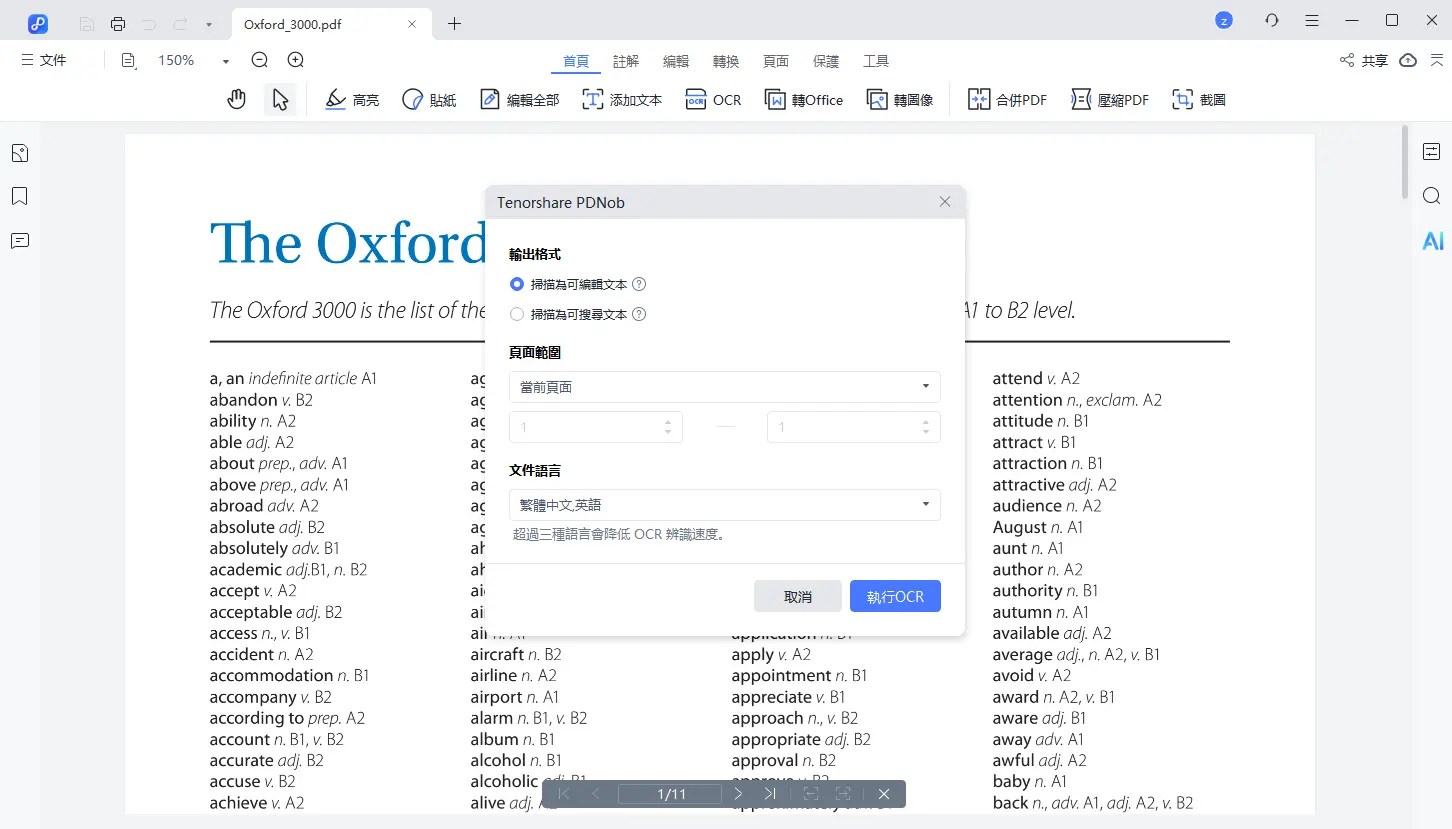The height and width of the screenshot is (829, 1452).
Task: Open the comments sidebar panel
Action: coord(20,241)
